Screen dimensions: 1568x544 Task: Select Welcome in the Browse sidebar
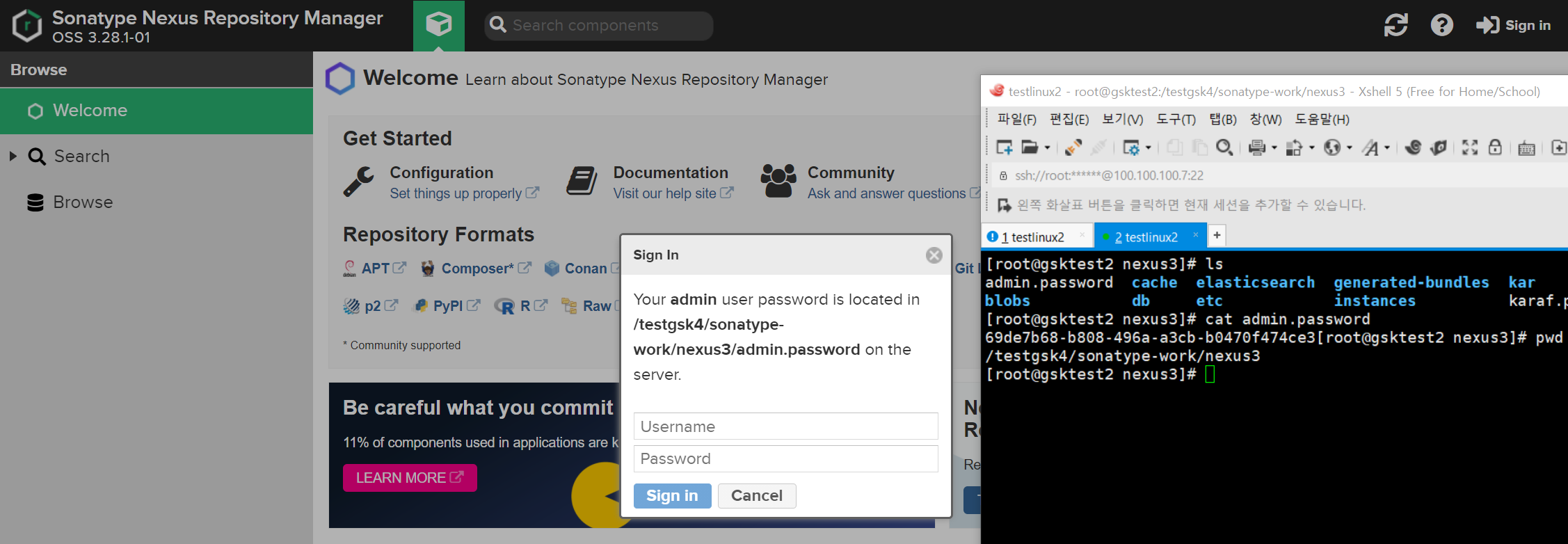[x=157, y=111]
